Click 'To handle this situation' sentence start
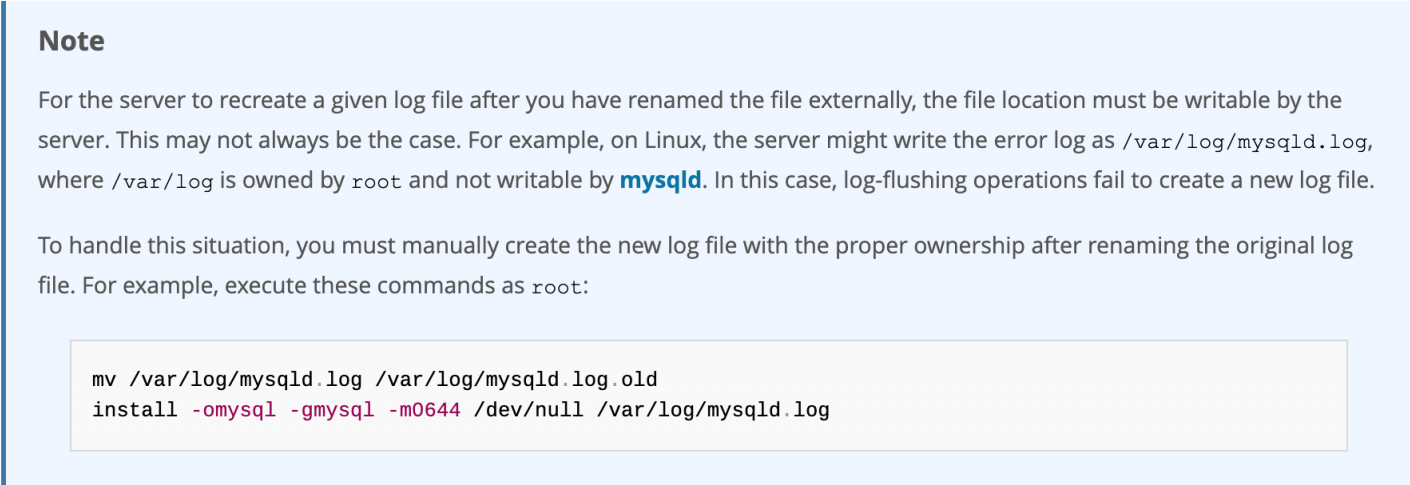The image size is (1410, 485). 135,245
